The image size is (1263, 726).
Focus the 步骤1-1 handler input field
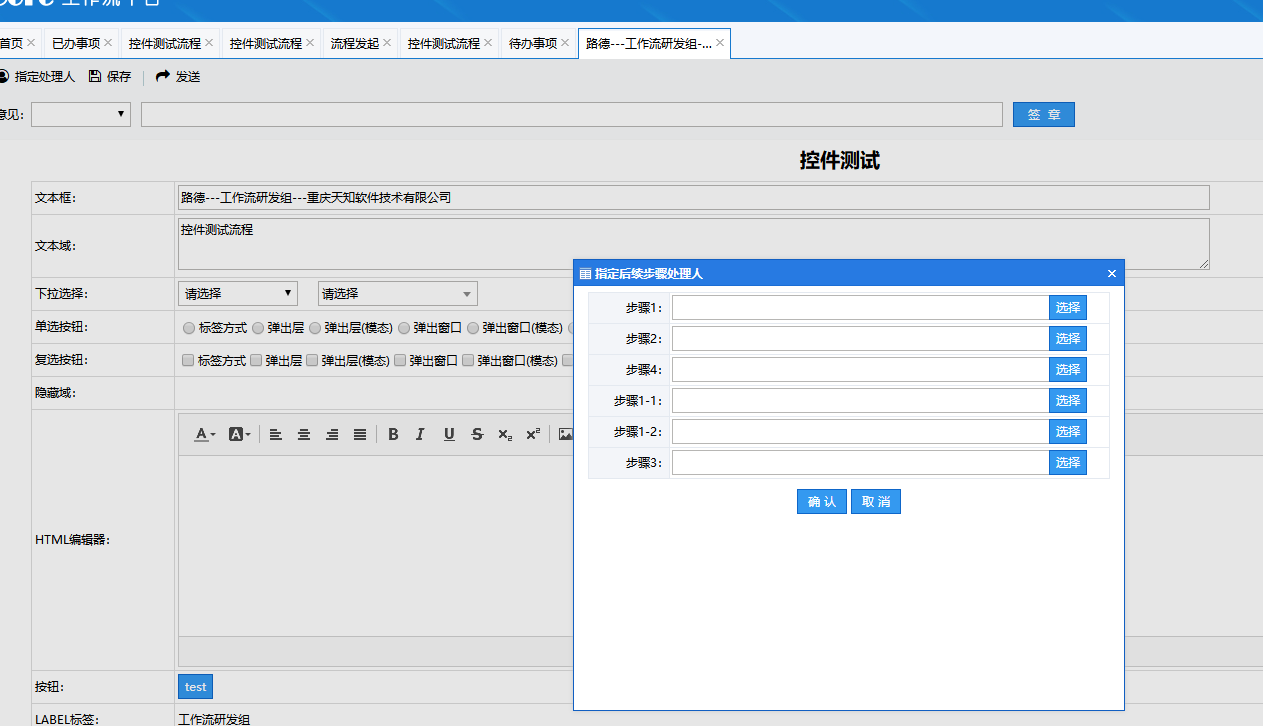[x=861, y=401]
